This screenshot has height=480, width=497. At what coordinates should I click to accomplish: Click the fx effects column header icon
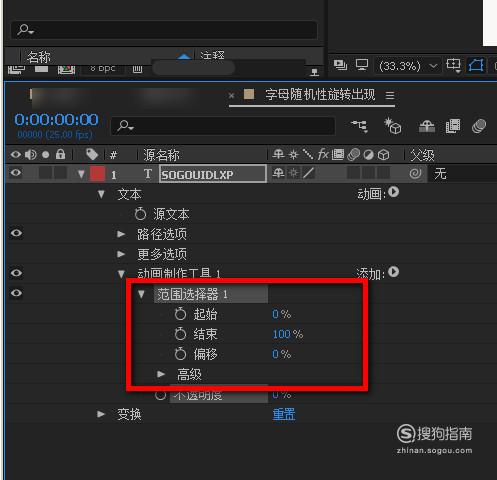click(x=323, y=154)
